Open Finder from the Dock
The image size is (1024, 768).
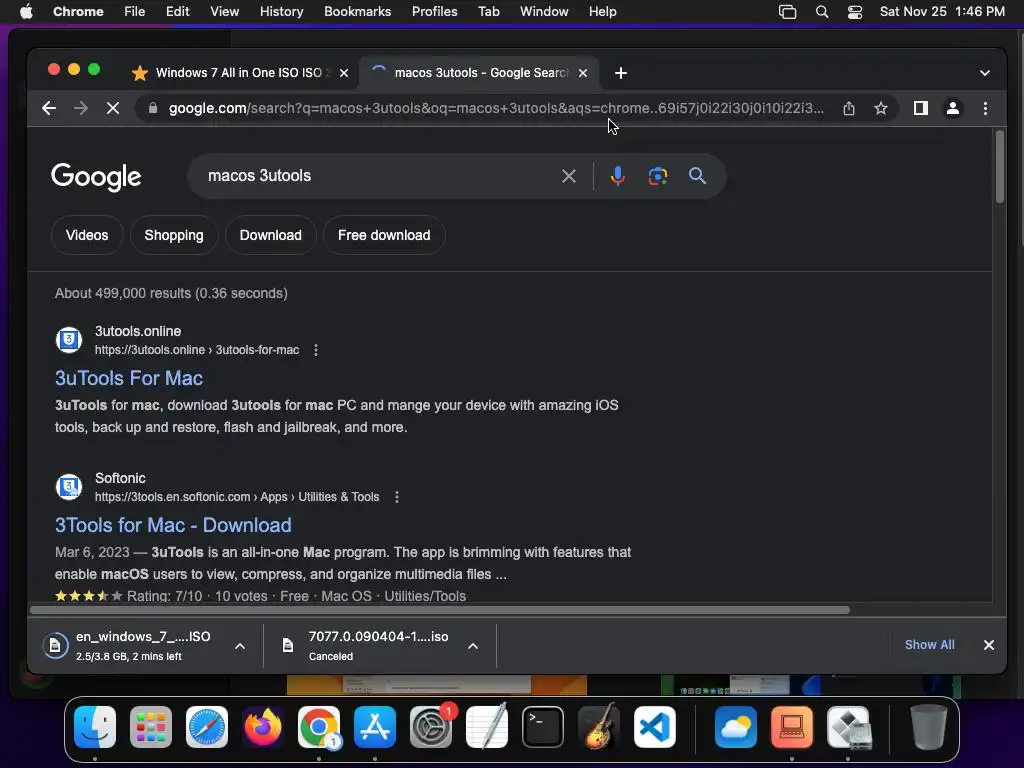pyautogui.click(x=95, y=727)
